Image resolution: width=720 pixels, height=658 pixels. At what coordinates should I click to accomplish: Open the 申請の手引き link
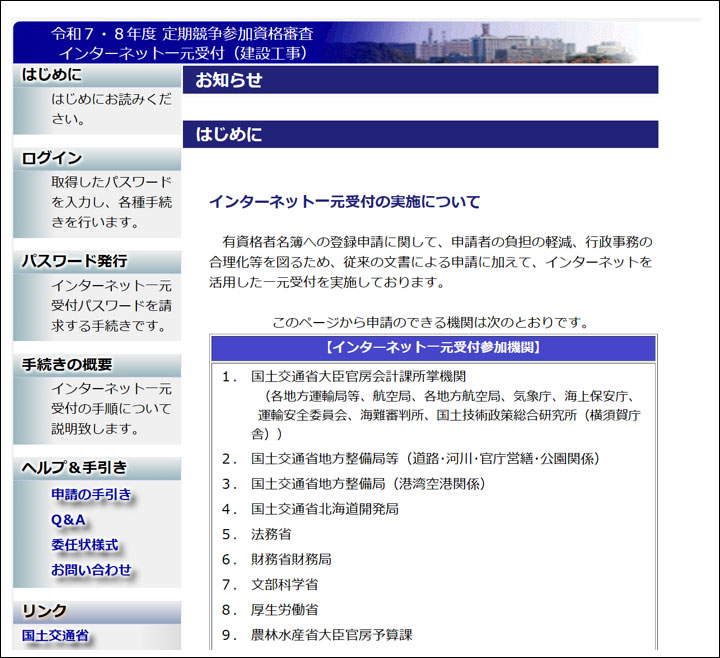click(x=91, y=495)
